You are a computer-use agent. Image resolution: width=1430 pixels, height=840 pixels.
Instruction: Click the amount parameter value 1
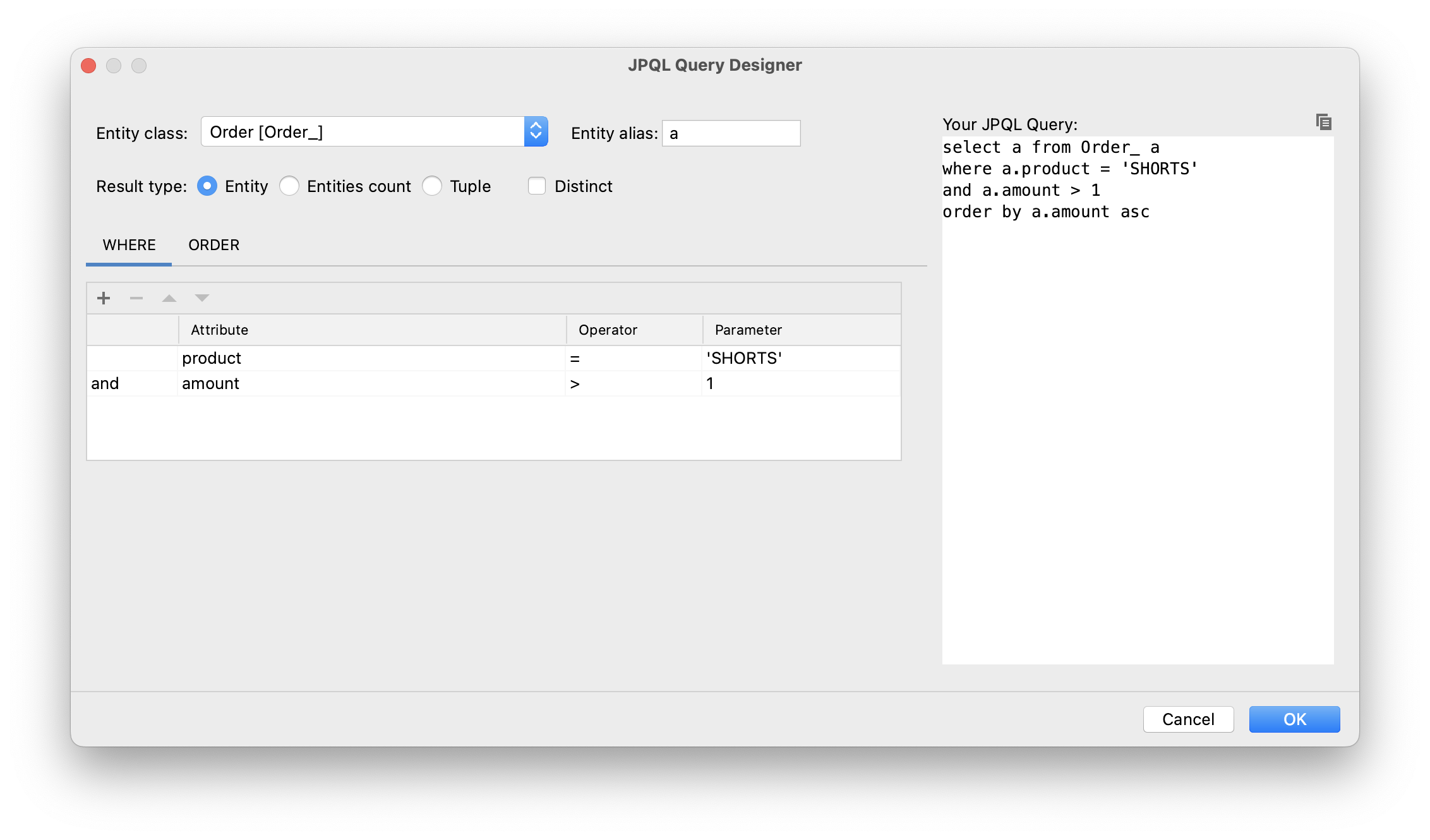[x=711, y=383]
